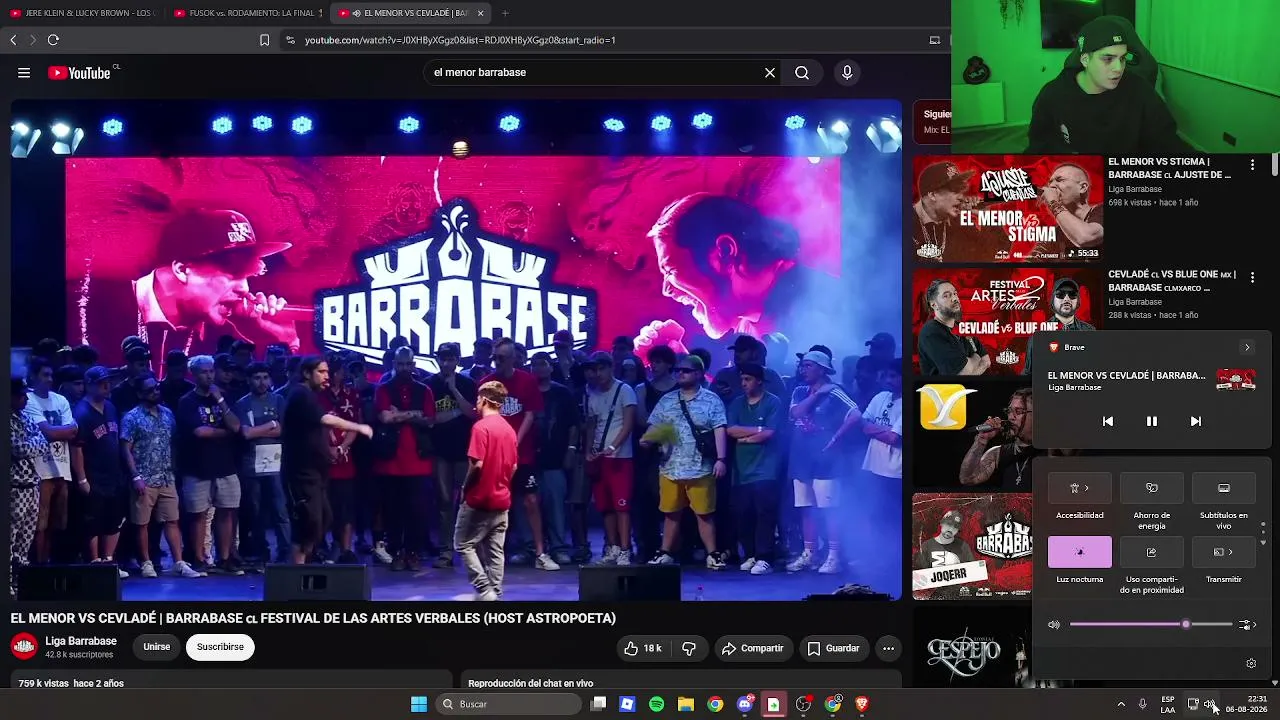Launch Spotify from the taskbar
Image resolution: width=1280 pixels, height=720 pixels.
coord(657,704)
